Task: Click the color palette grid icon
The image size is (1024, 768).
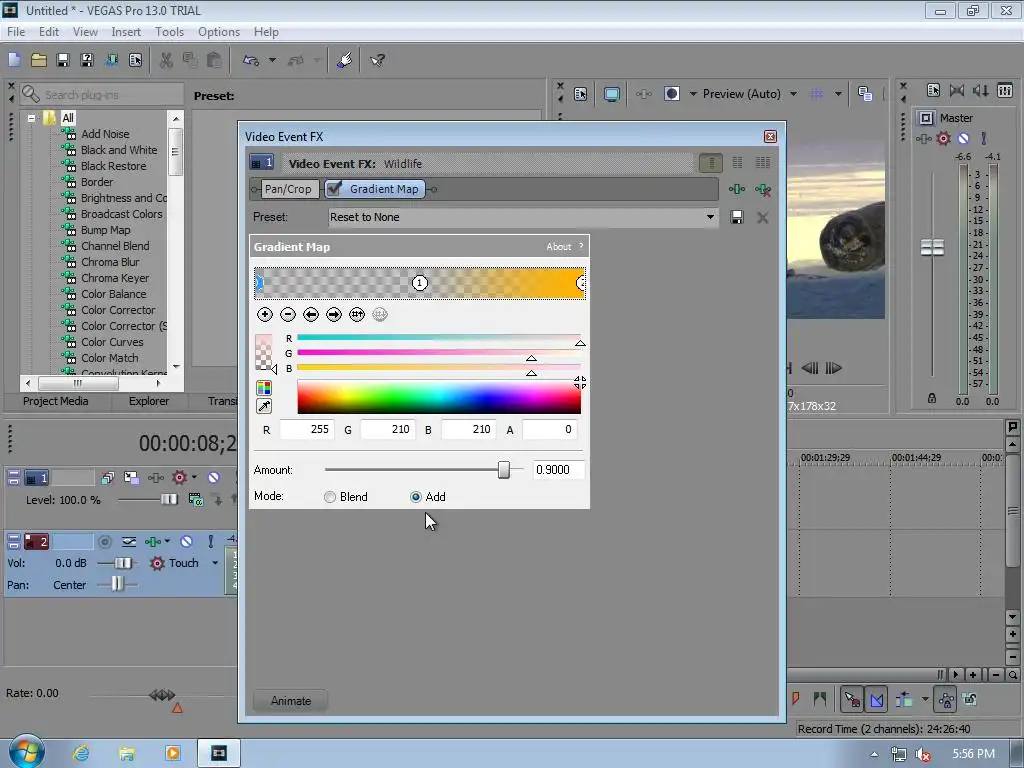Action: click(x=264, y=388)
